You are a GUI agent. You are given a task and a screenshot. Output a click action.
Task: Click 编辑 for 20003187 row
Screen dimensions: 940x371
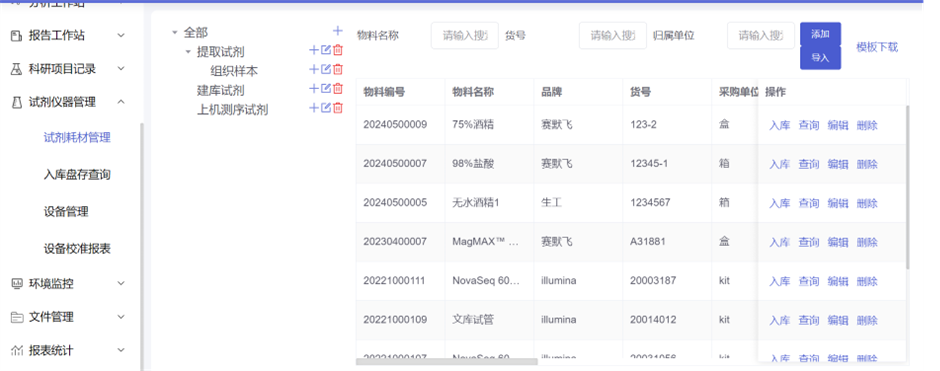coord(837,281)
